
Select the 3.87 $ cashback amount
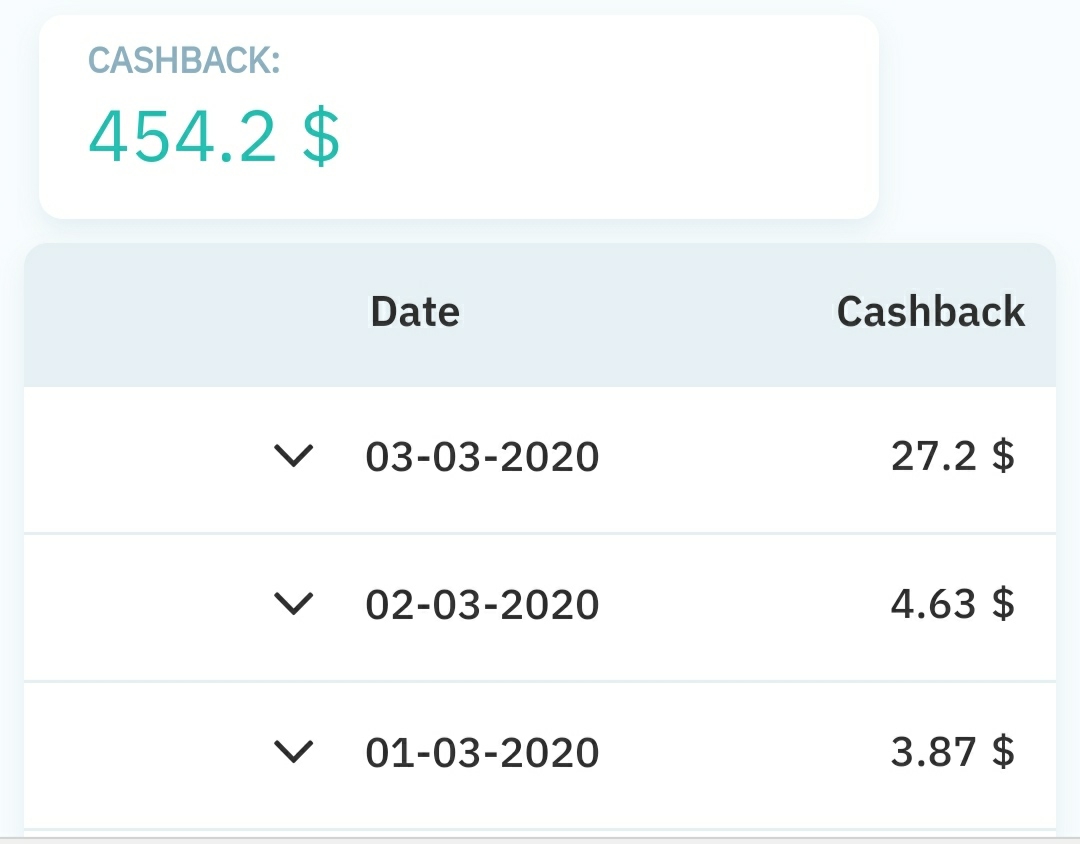(x=953, y=751)
